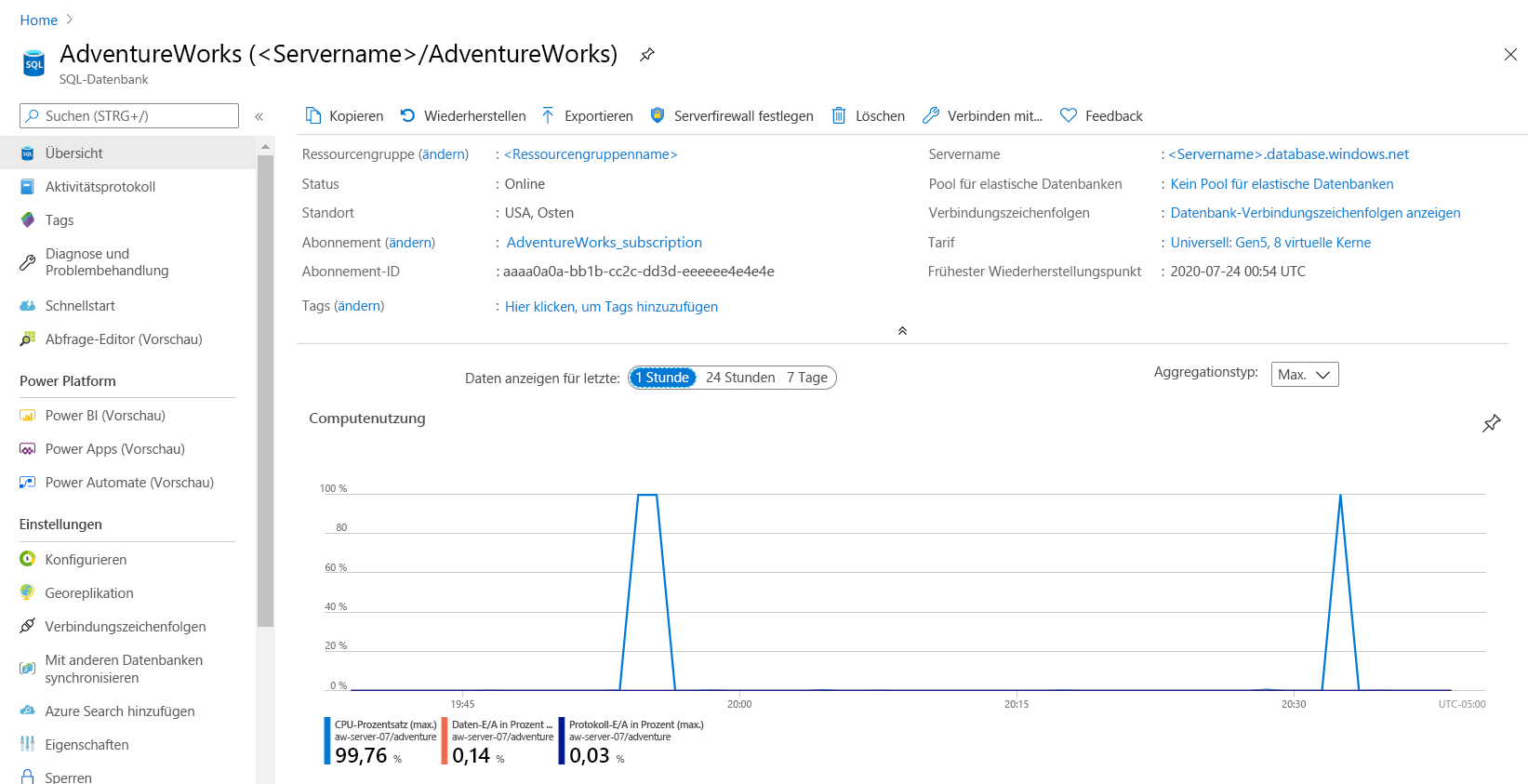Pin the AdventureWorks blade to dashboard
The height and width of the screenshot is (784, 1528).
tap(647, 55)
